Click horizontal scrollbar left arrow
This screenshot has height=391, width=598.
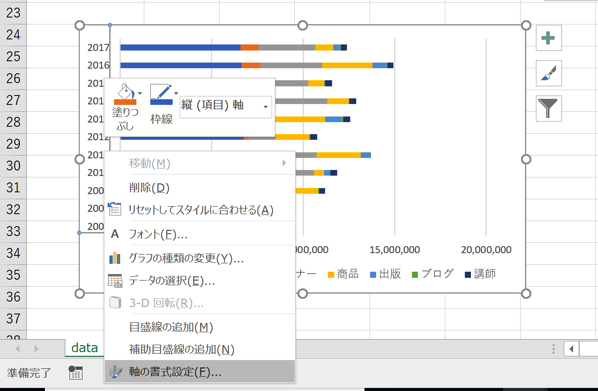(571, 349)
